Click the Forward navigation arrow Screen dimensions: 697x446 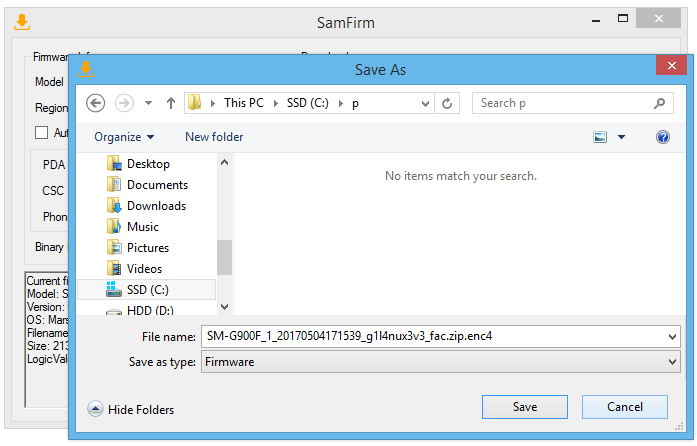coord(124,103)
